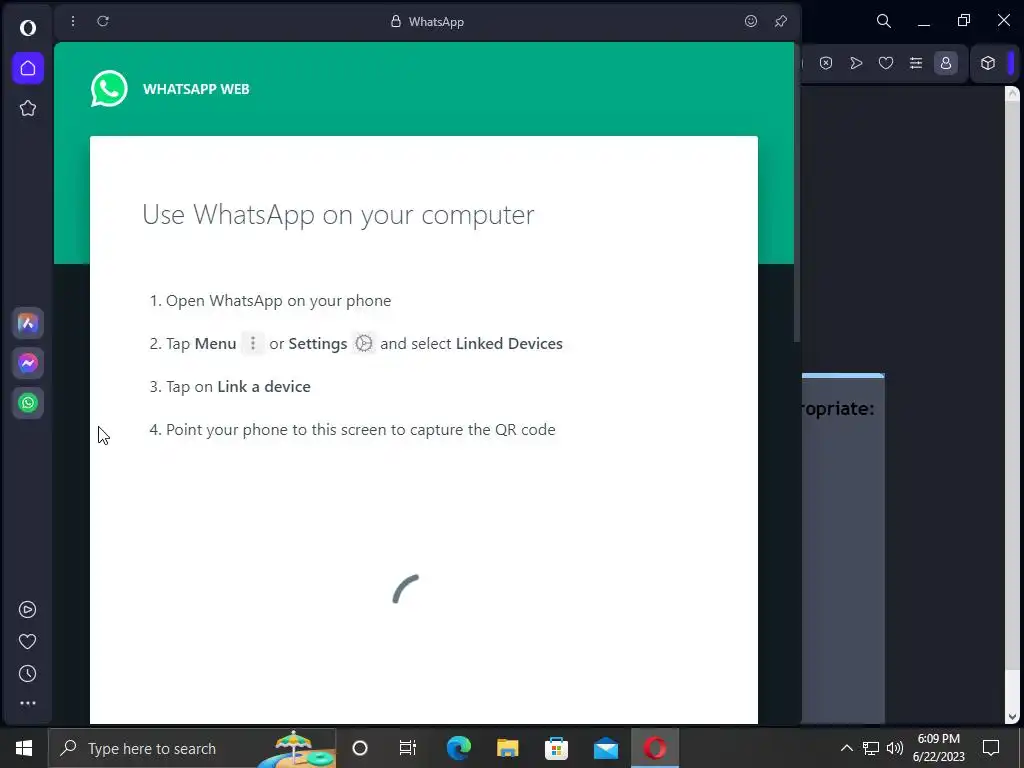Launch Microsoft Edge from taskbar
The image size is (1024, 768).
tap(458, 748)
